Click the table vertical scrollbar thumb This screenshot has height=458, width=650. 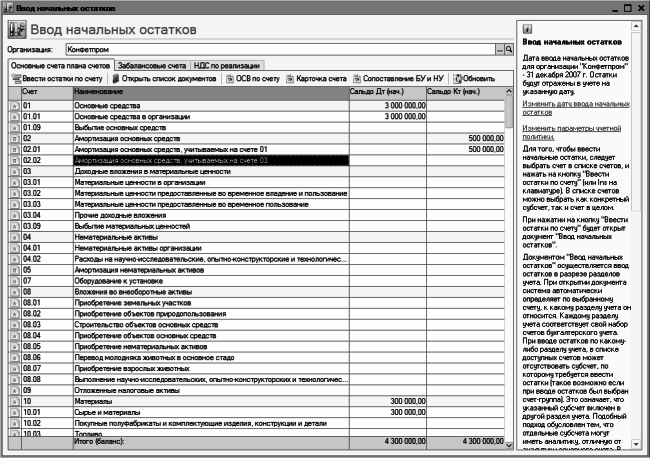pos(509,112)
